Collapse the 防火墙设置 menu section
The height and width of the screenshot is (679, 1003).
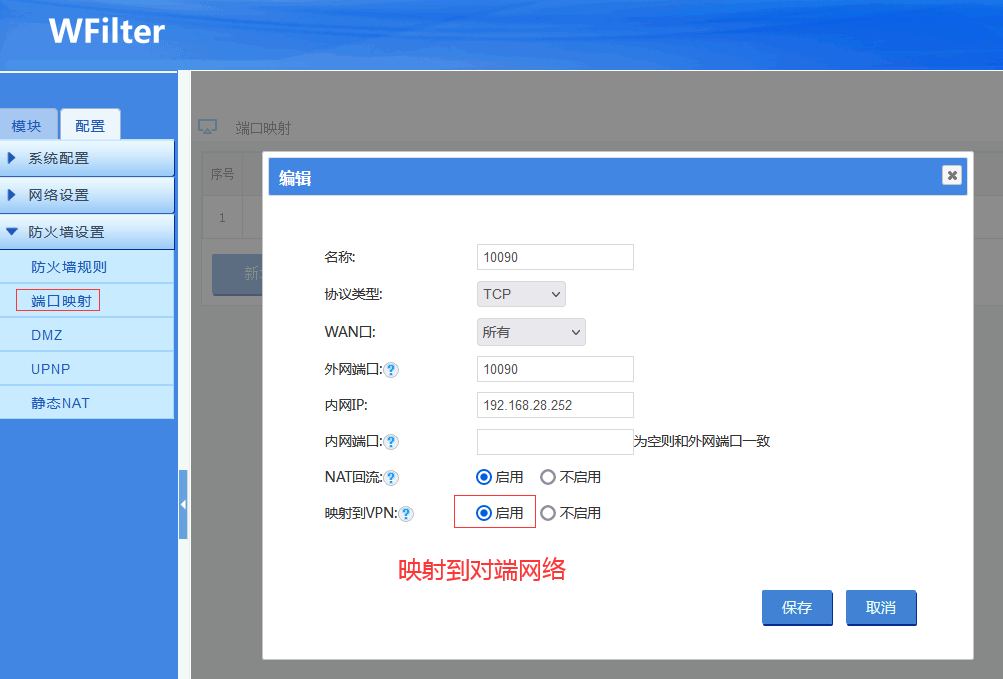pyautogui.click(x=87, y=232)
